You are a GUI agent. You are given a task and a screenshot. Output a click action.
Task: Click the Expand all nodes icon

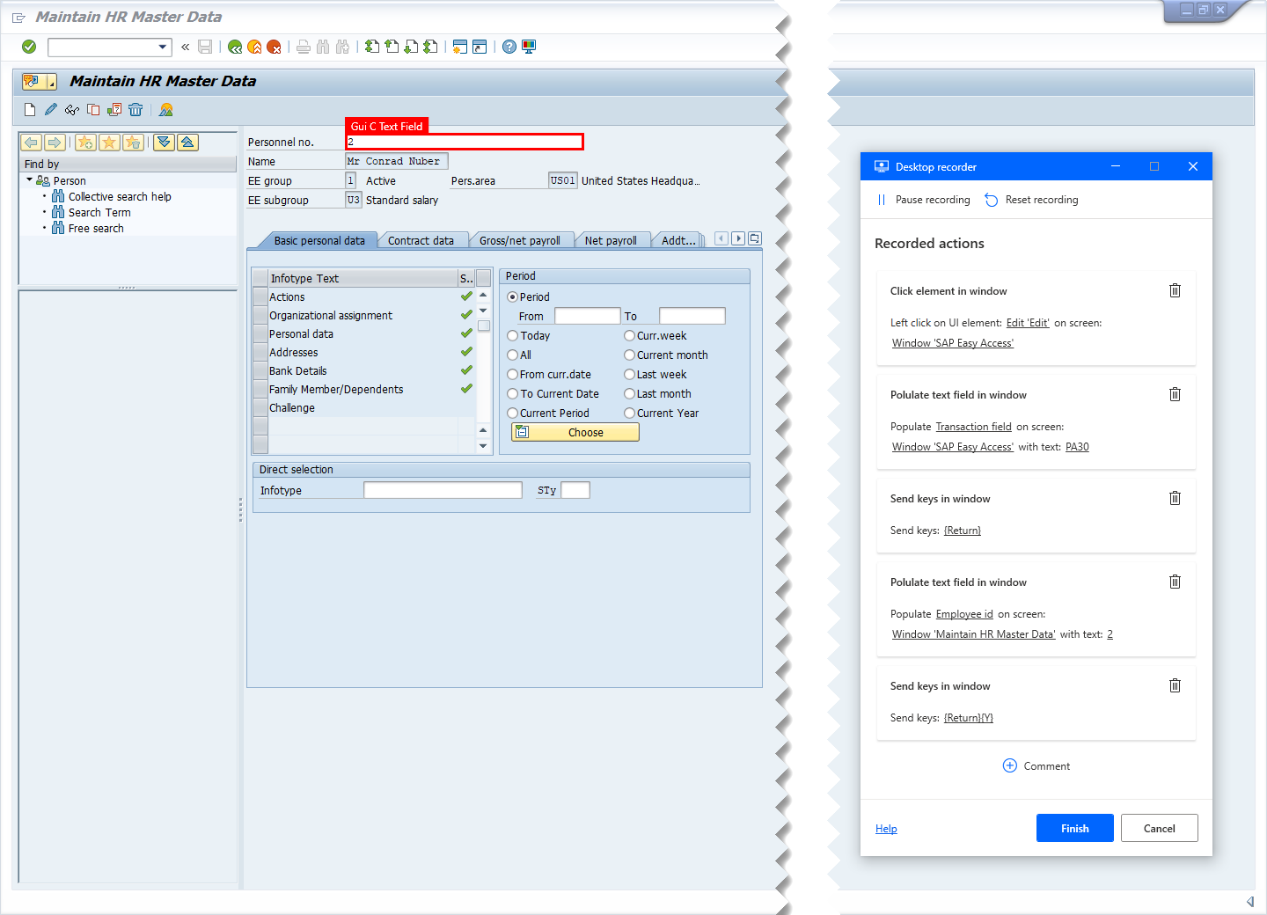[163, 142]
